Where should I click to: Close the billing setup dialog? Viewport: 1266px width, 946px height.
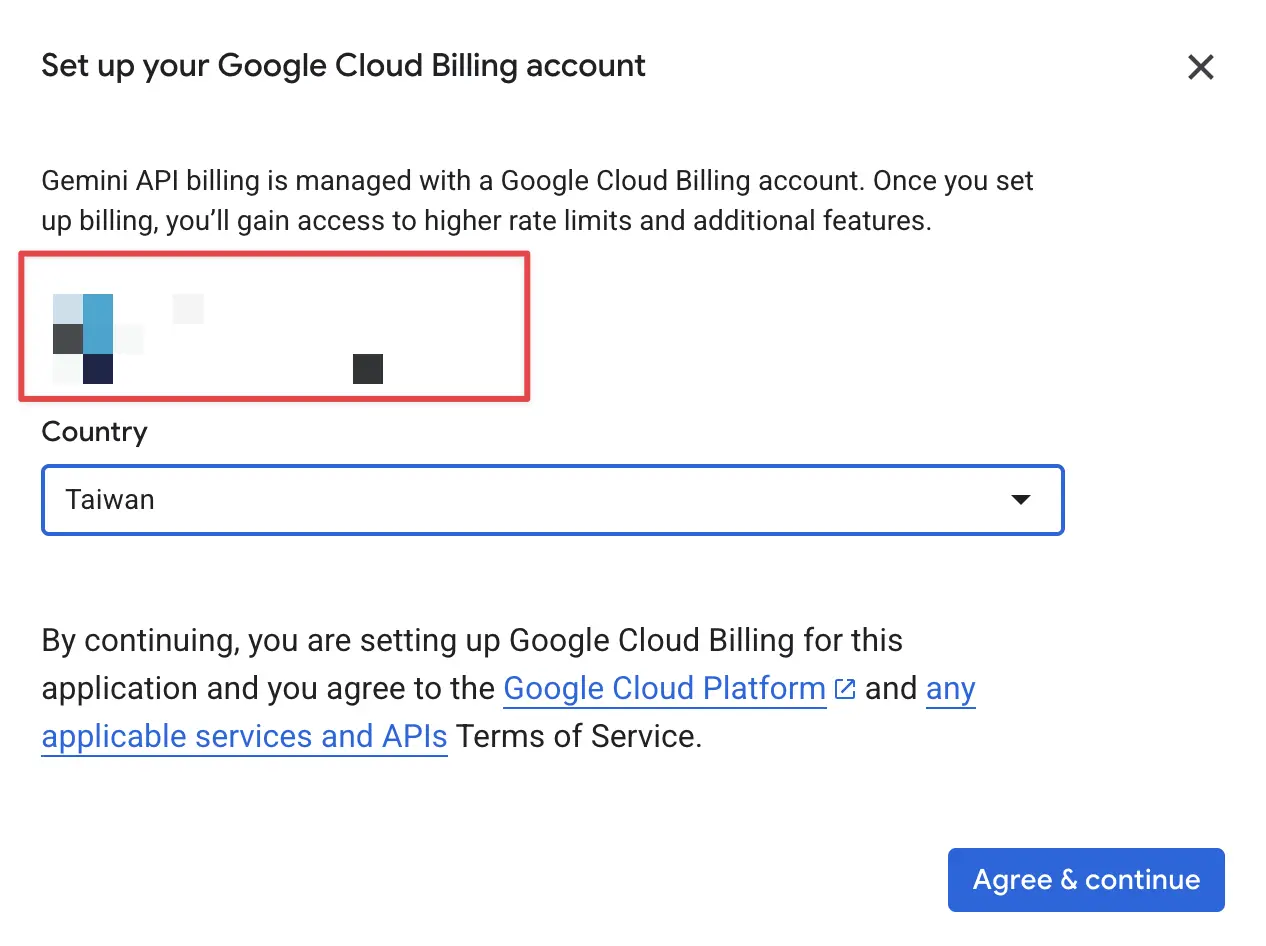pos(1200,67)
